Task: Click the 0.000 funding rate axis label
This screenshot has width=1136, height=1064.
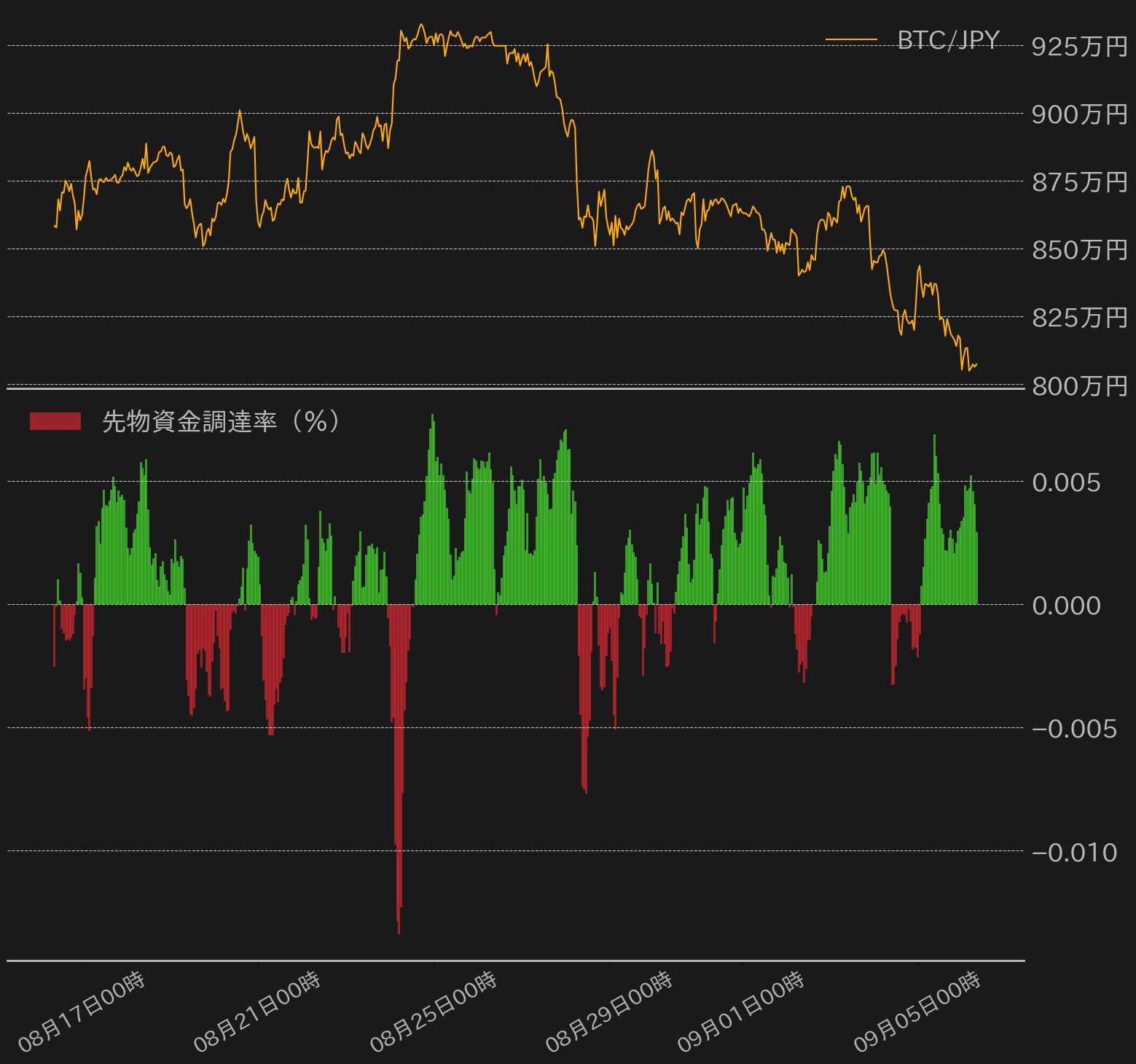Action: pyautogui.click(x=1066, y=606)
